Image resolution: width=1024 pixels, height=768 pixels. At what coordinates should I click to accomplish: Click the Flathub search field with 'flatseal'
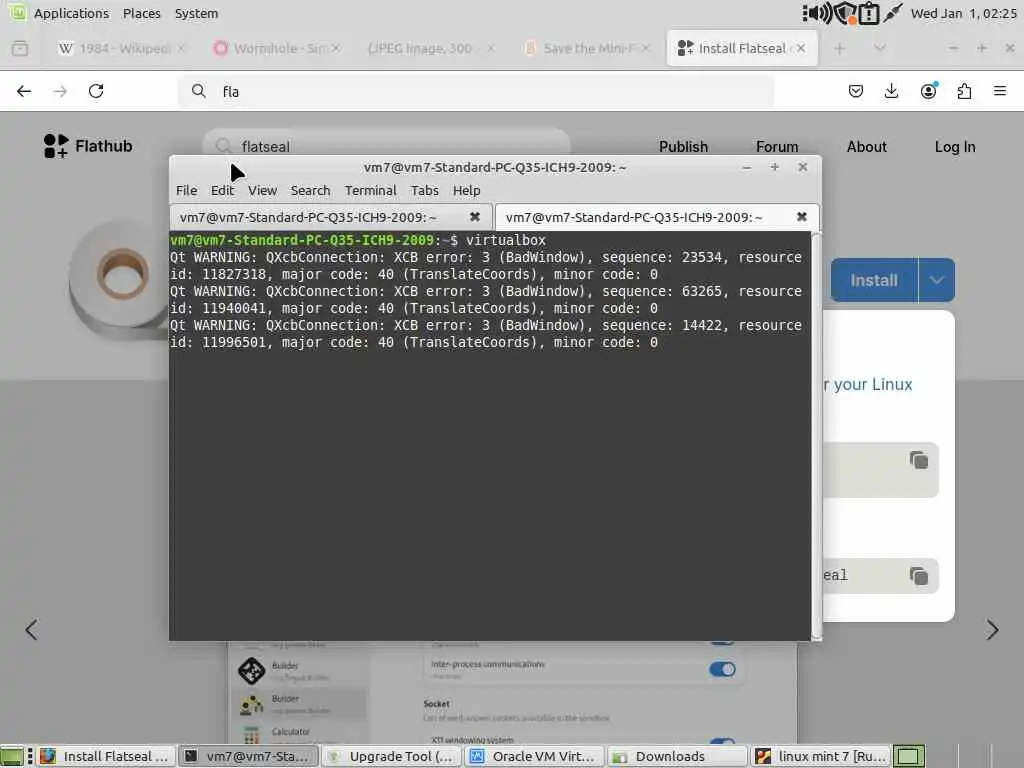pyautogui.click(x=386, y=146)
